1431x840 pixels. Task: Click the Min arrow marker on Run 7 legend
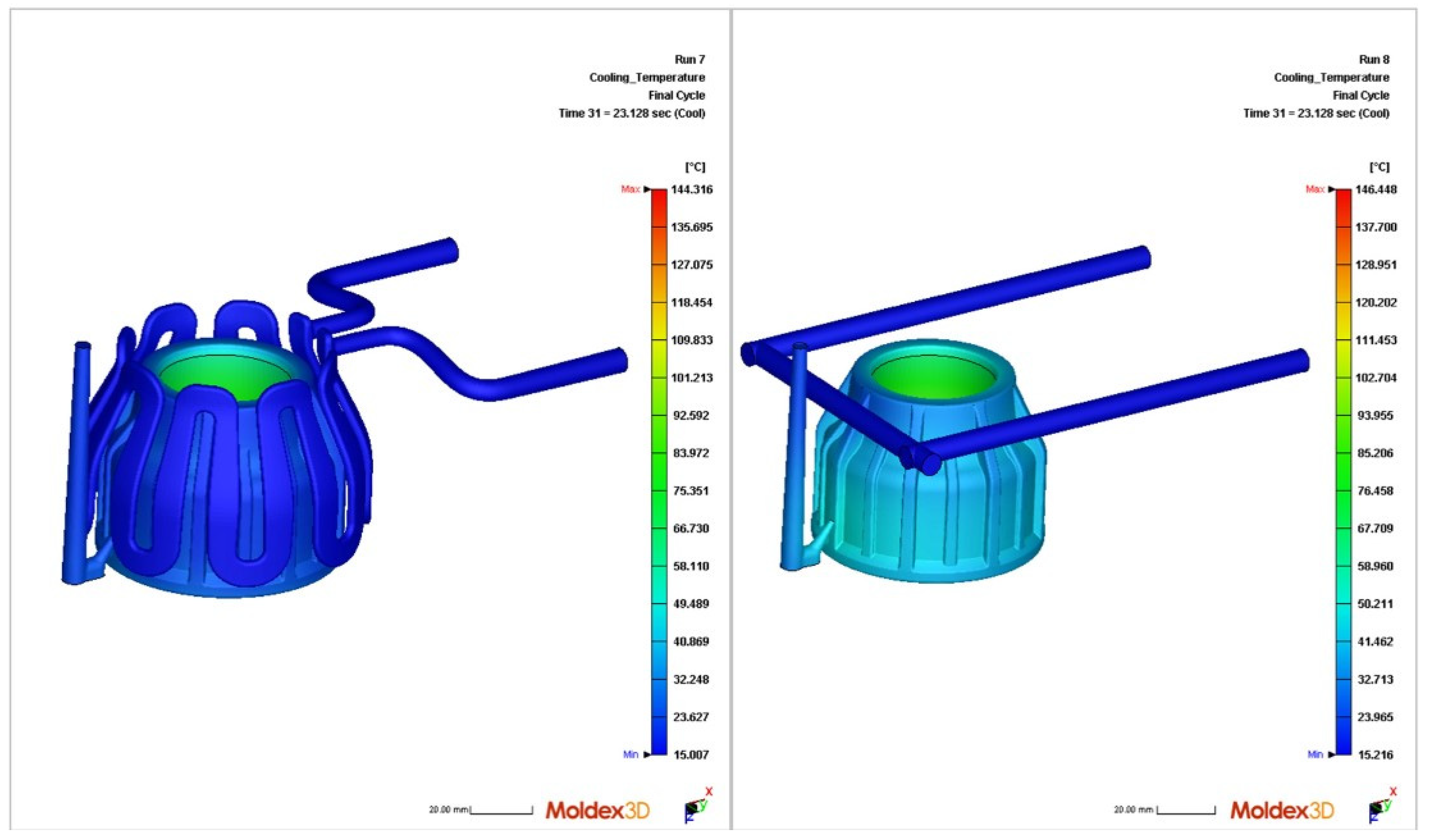647,755
